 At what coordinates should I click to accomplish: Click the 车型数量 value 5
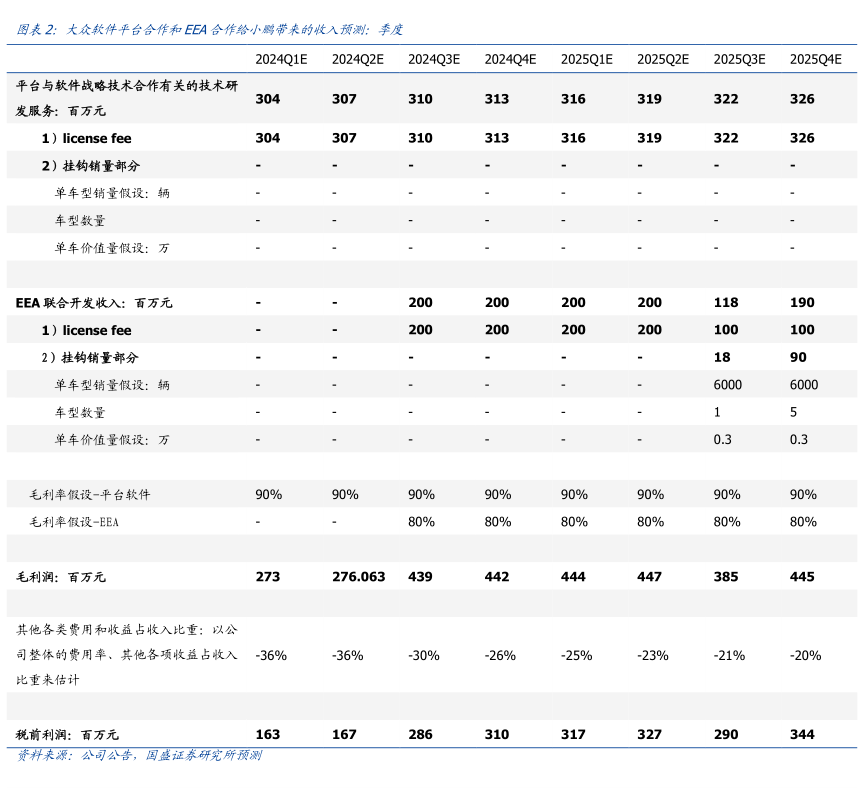tap(793, 413)
